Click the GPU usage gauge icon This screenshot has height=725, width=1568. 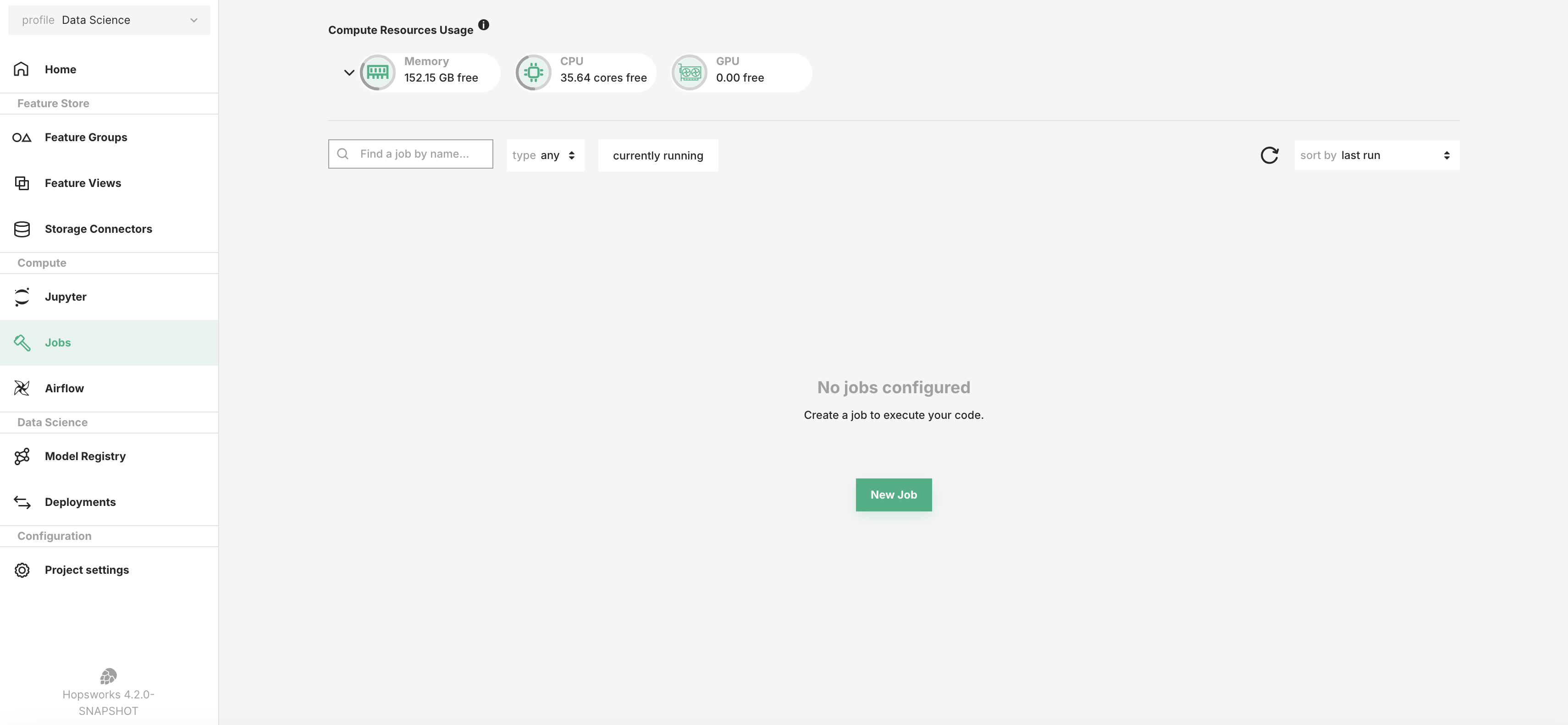click(x=689, y=72)
